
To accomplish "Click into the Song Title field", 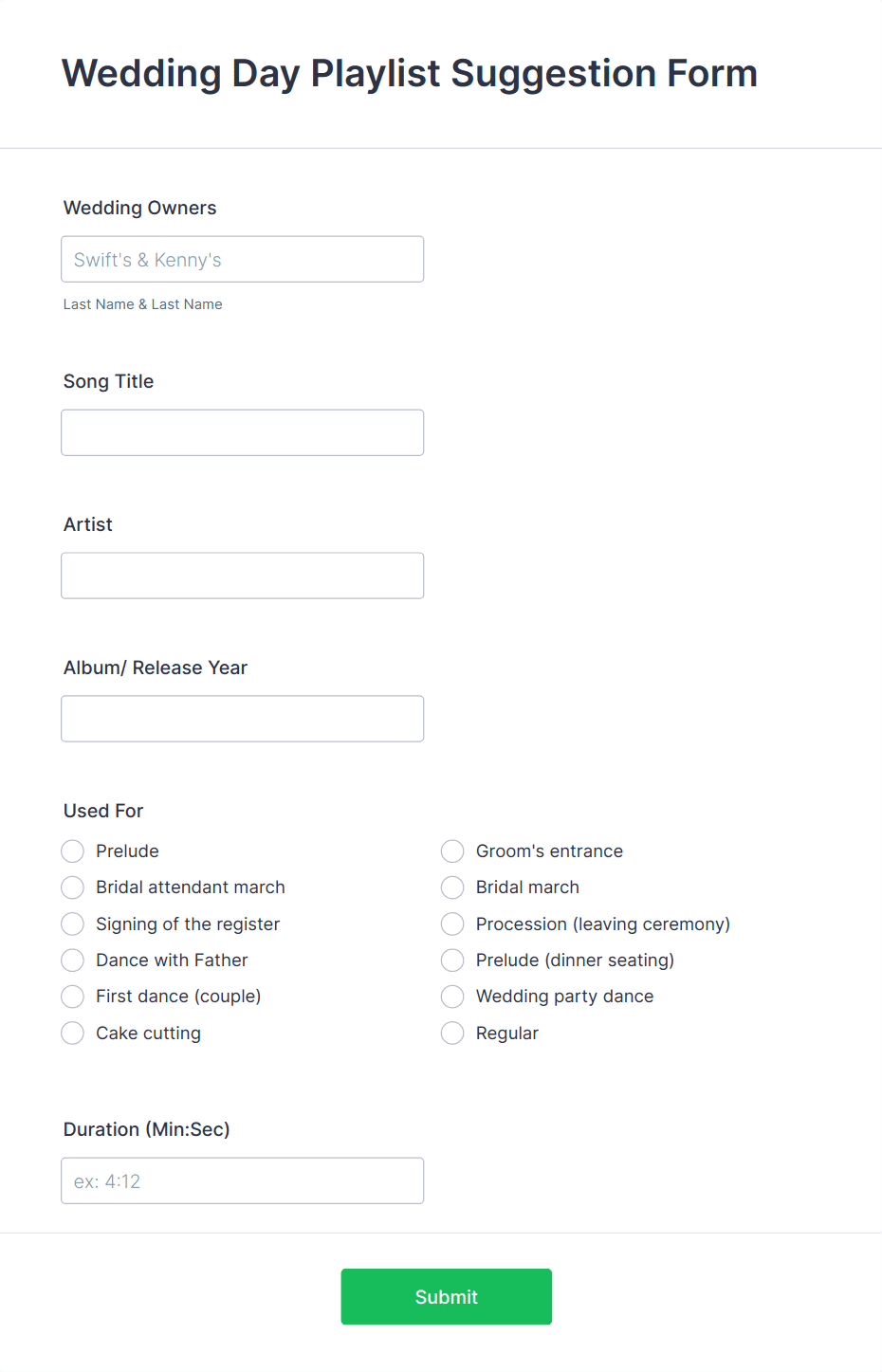I will click(243, 432).
